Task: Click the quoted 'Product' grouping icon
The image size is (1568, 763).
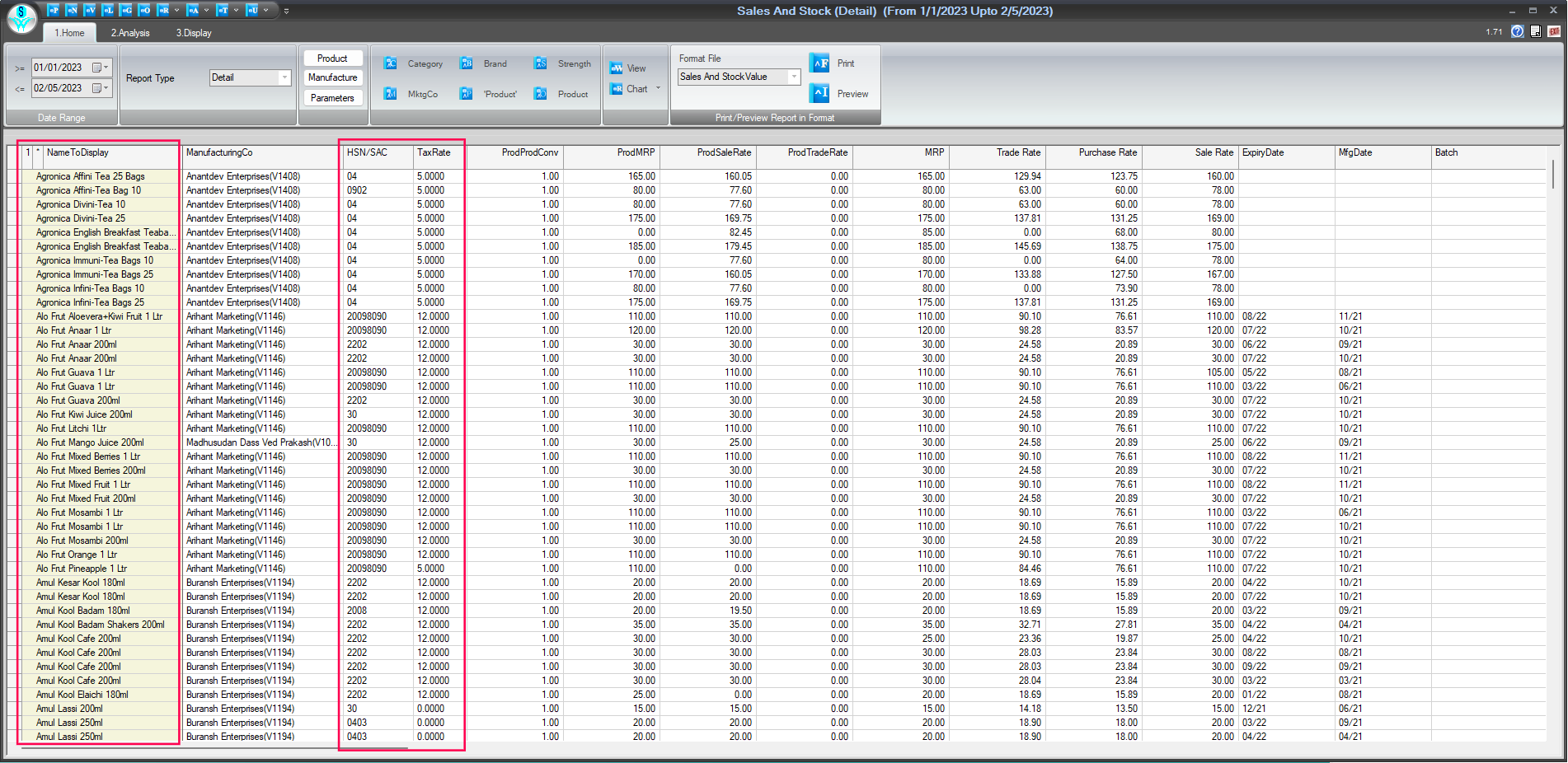Action: click(x=466, y=94)
